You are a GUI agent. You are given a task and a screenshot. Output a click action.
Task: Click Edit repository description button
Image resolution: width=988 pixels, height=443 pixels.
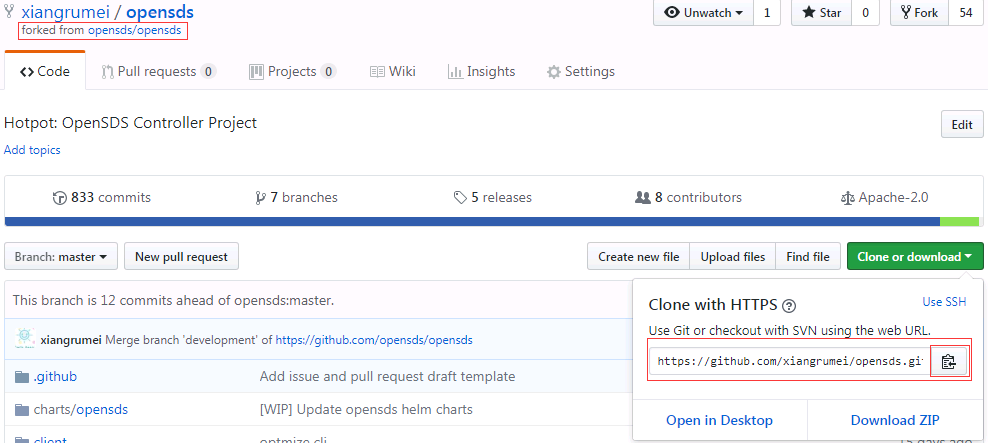pos(962,124)
